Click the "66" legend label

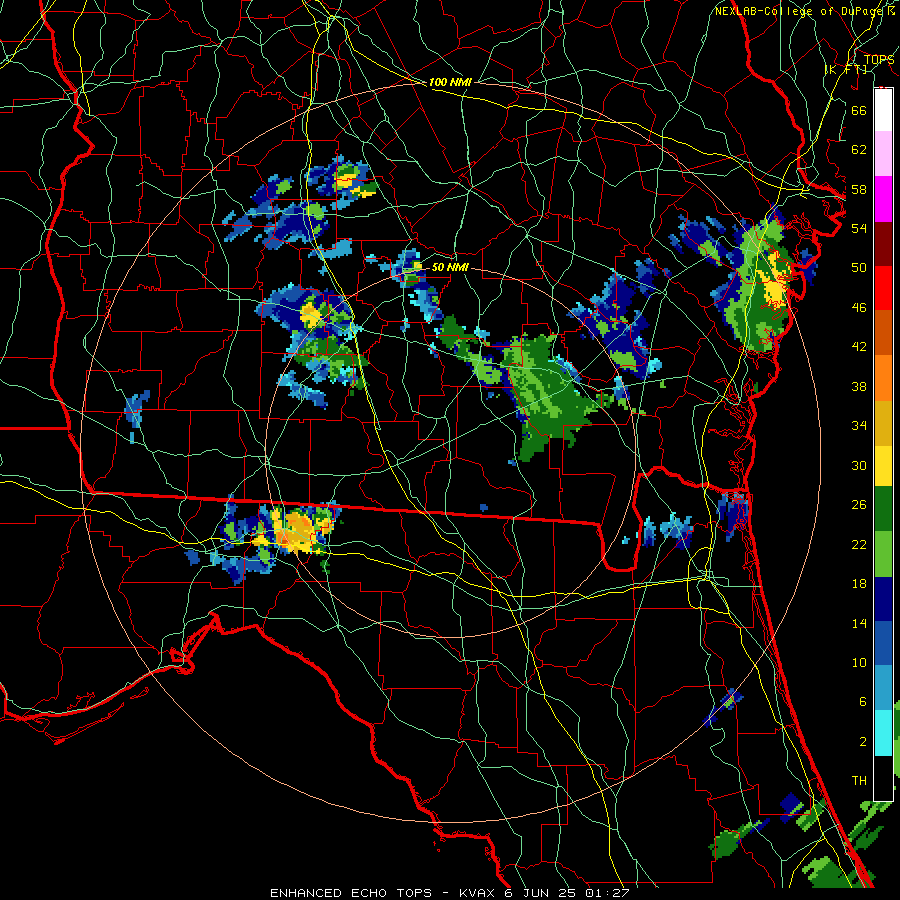859,110
